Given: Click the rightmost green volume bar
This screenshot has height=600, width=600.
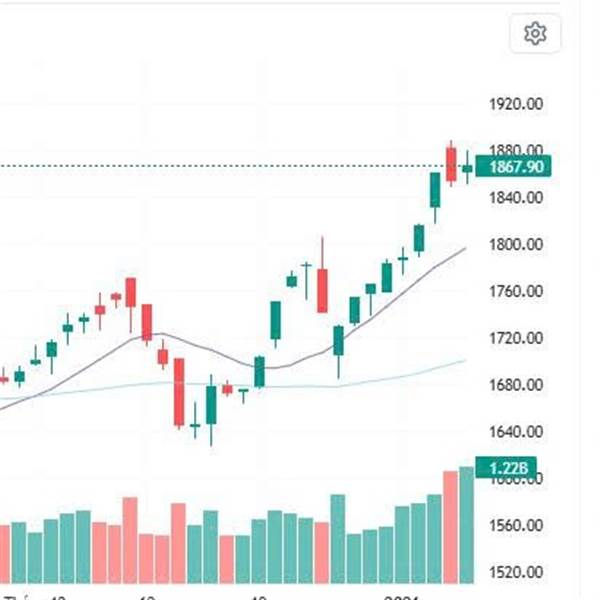Looking at the screenshot, I should click(467, 525).
